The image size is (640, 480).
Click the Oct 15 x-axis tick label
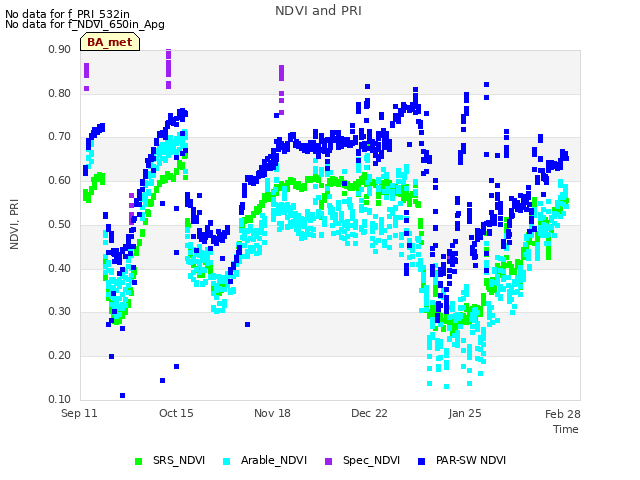click(x=176, y=413)
